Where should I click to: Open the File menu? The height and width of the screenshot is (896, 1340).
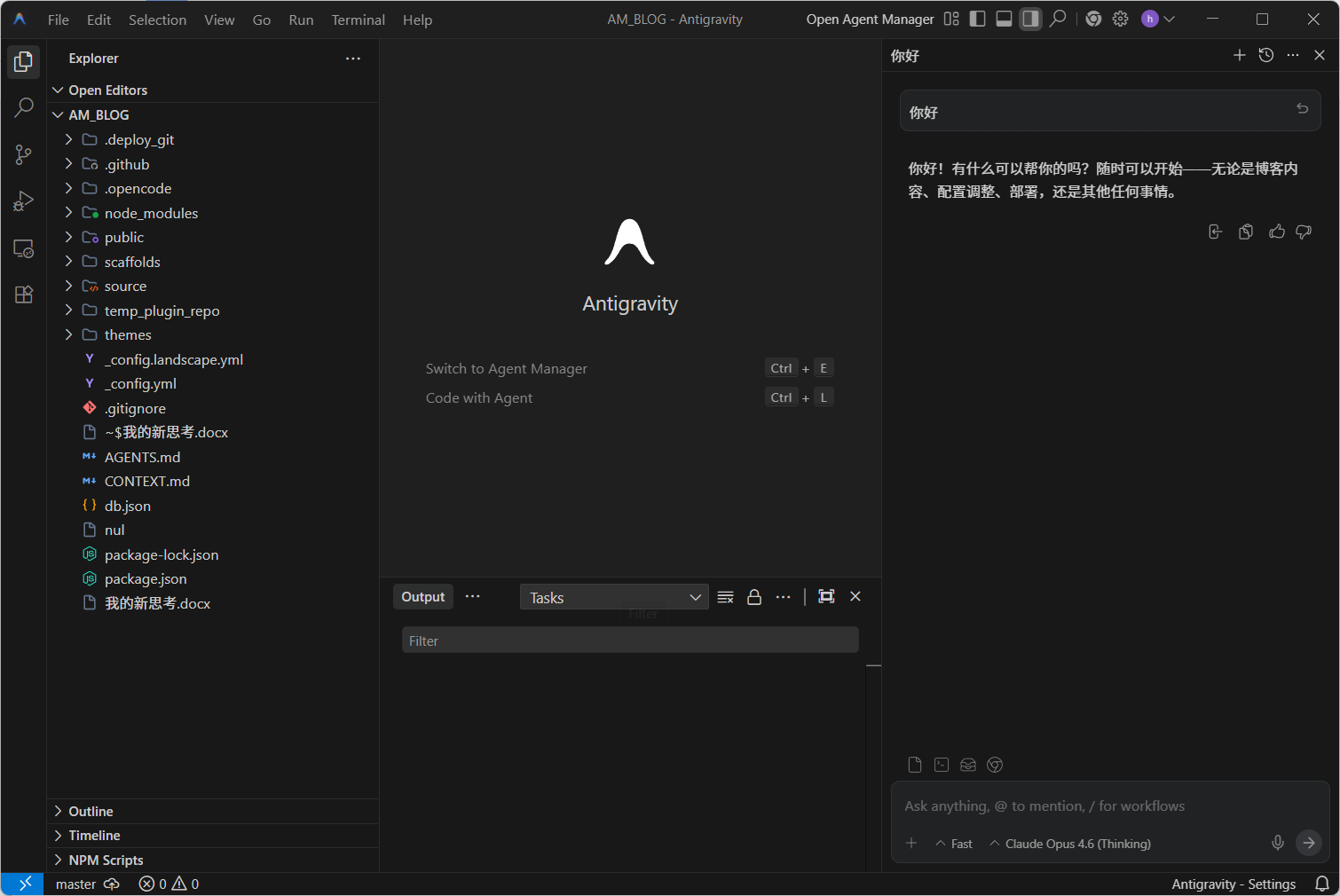[x=59, y=20]
